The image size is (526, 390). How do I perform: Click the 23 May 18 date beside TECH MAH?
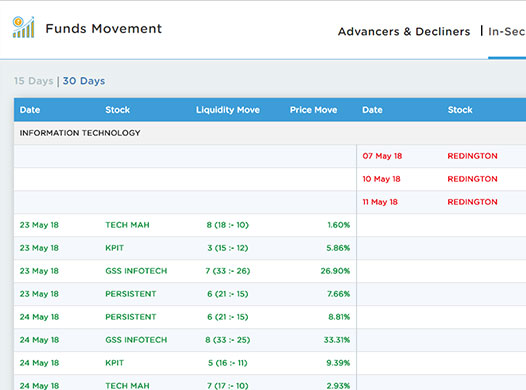(39, 225)
